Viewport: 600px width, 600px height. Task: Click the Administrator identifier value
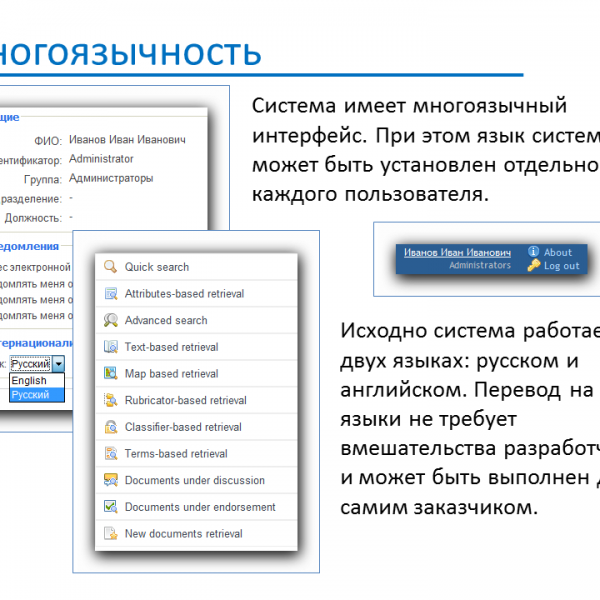click(101, 159)
